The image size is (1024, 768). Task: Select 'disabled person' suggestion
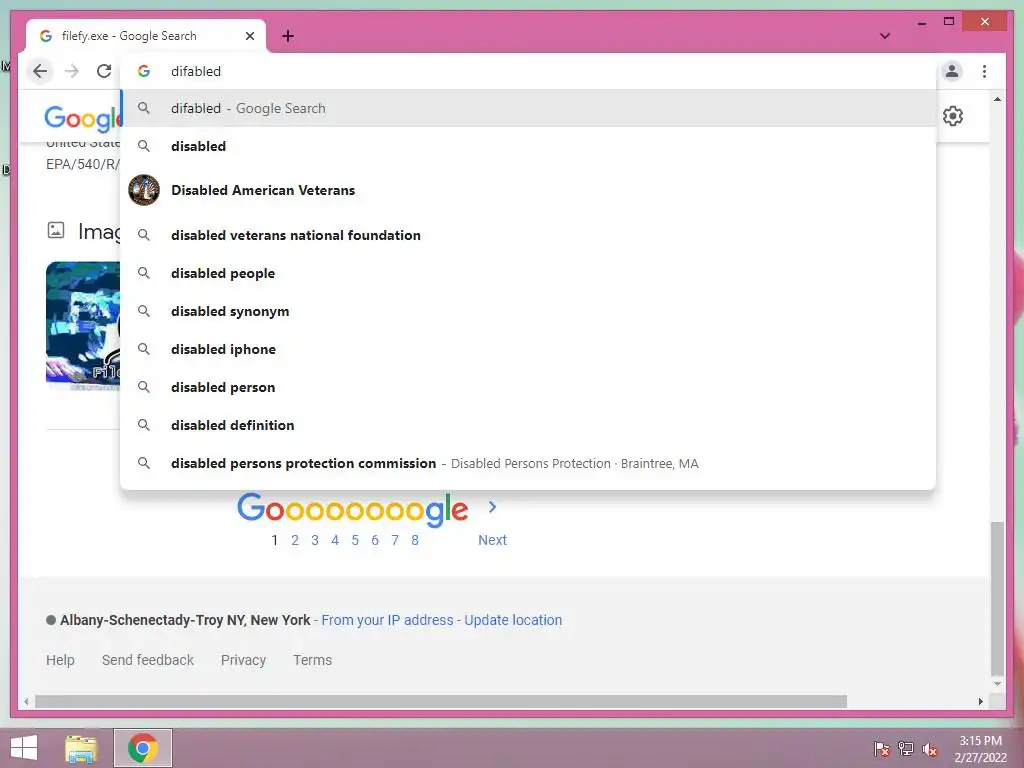tap(528, 387)
